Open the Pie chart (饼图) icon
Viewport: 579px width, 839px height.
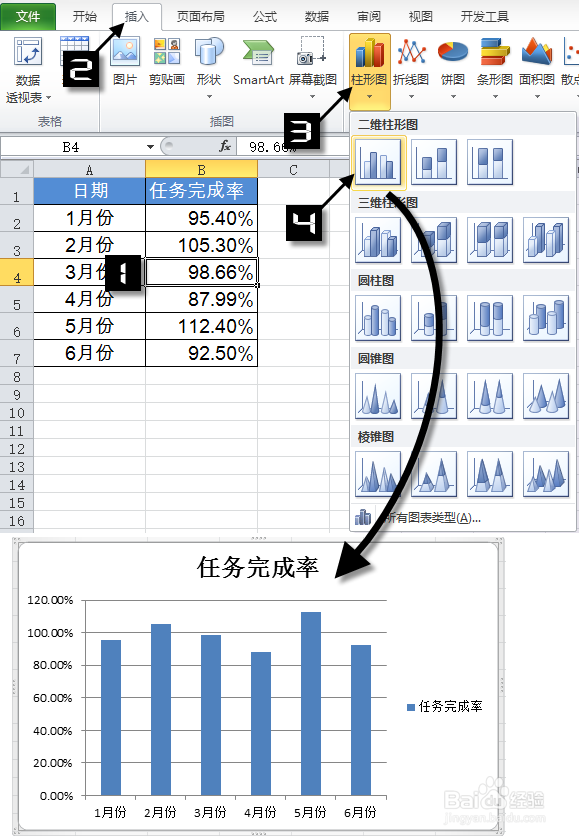pyautogui.click(x=453, y=51)
